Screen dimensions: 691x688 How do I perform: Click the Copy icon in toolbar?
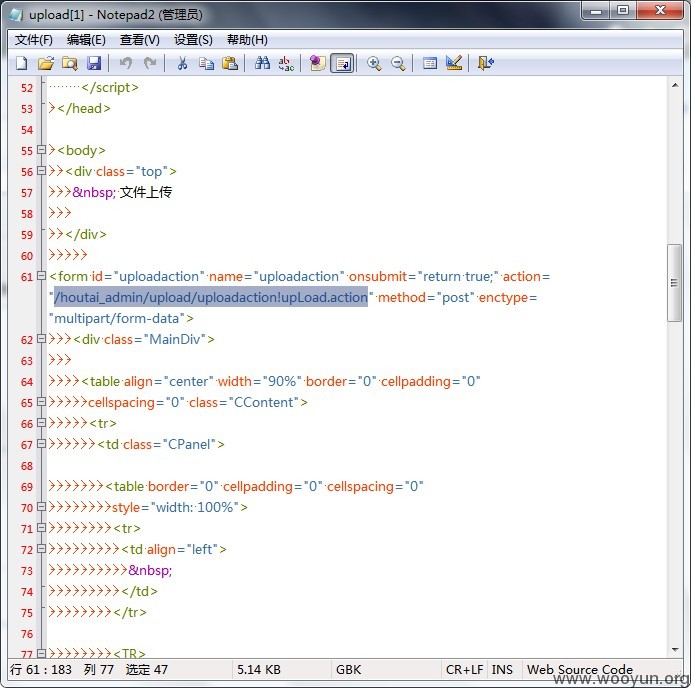click(x=206, y=63)
